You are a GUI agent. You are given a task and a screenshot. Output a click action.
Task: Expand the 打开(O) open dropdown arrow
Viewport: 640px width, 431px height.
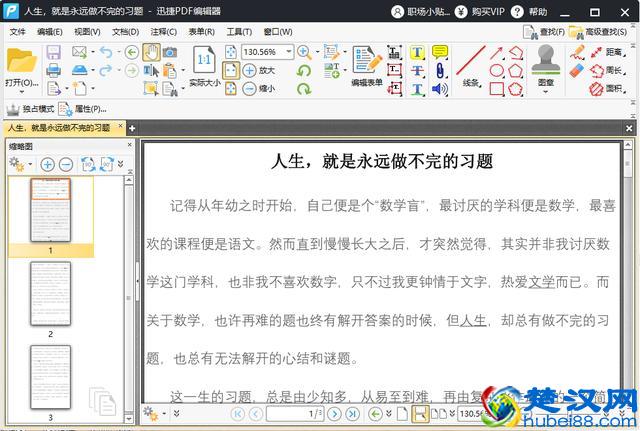pyautogui.click(x=22, y=92)
